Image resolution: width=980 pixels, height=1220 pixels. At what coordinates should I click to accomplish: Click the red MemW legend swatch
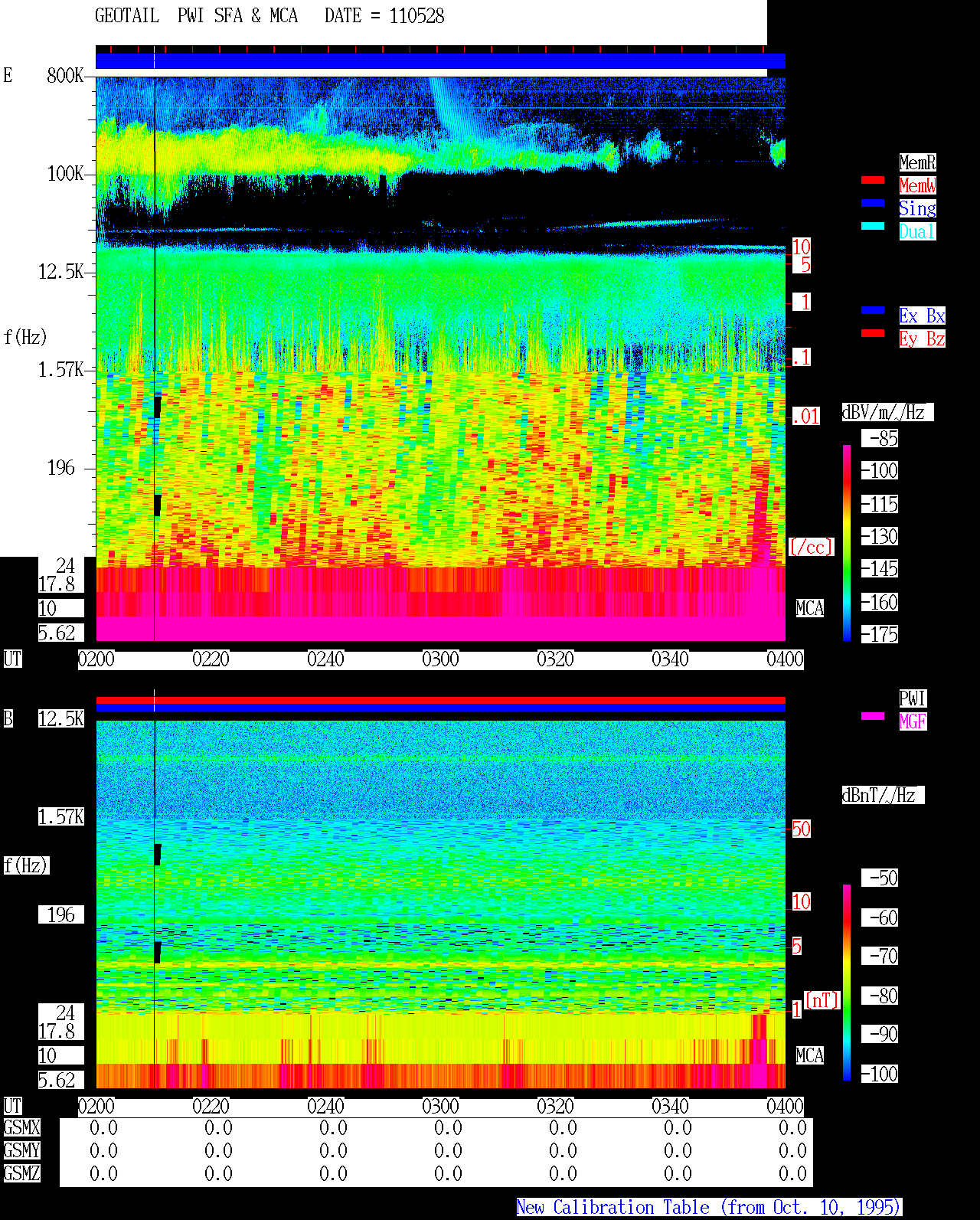(873, 181)
